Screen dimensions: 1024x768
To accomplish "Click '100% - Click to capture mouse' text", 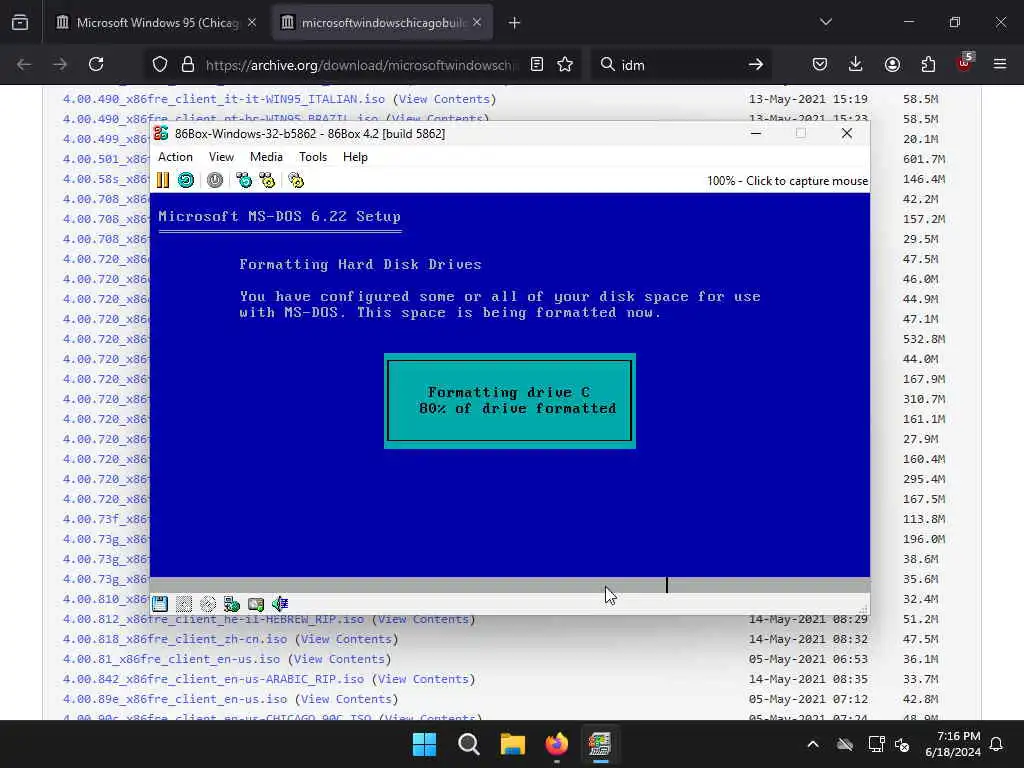I will pyautogui.click(x=788, y=181).
